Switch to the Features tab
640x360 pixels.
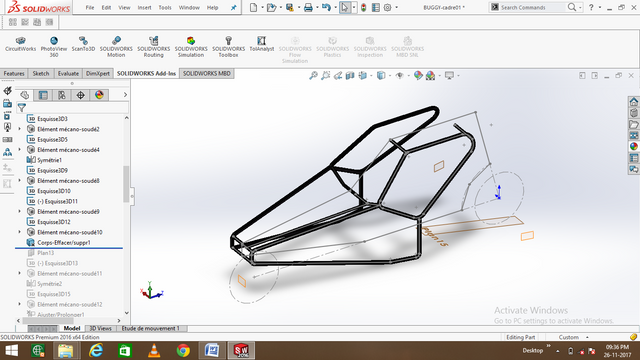pos(14,73)
